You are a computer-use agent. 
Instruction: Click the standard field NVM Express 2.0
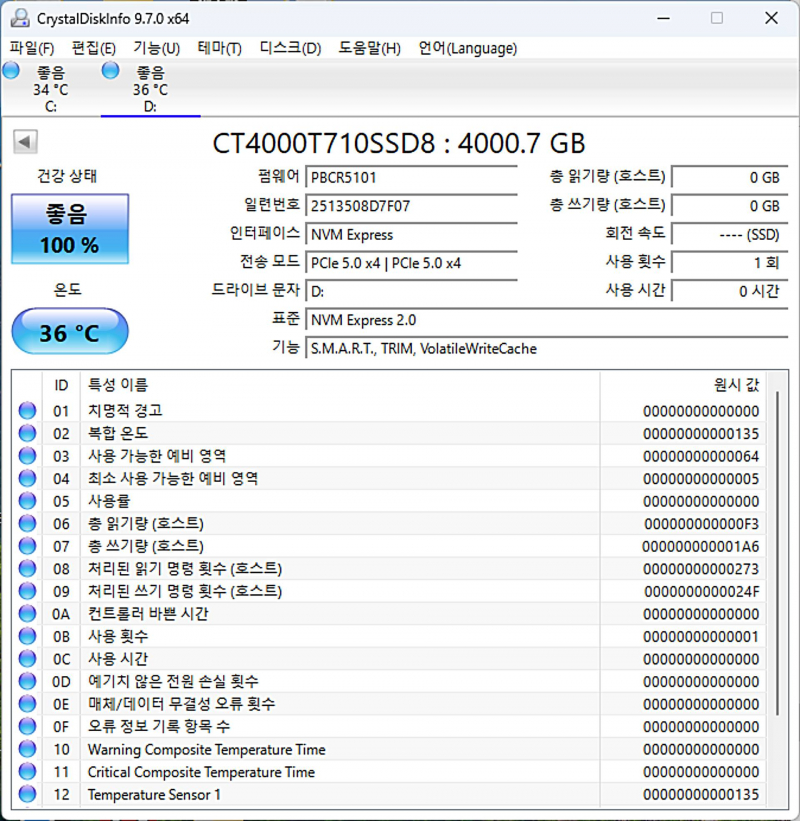tap(547, 320)
